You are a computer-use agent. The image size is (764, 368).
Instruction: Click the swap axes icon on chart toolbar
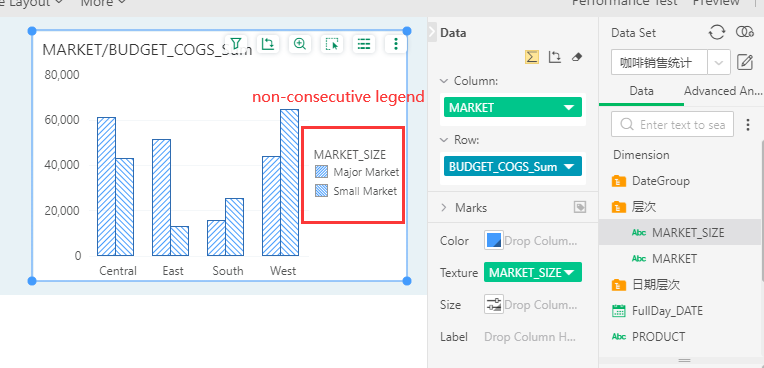[267, 44]
